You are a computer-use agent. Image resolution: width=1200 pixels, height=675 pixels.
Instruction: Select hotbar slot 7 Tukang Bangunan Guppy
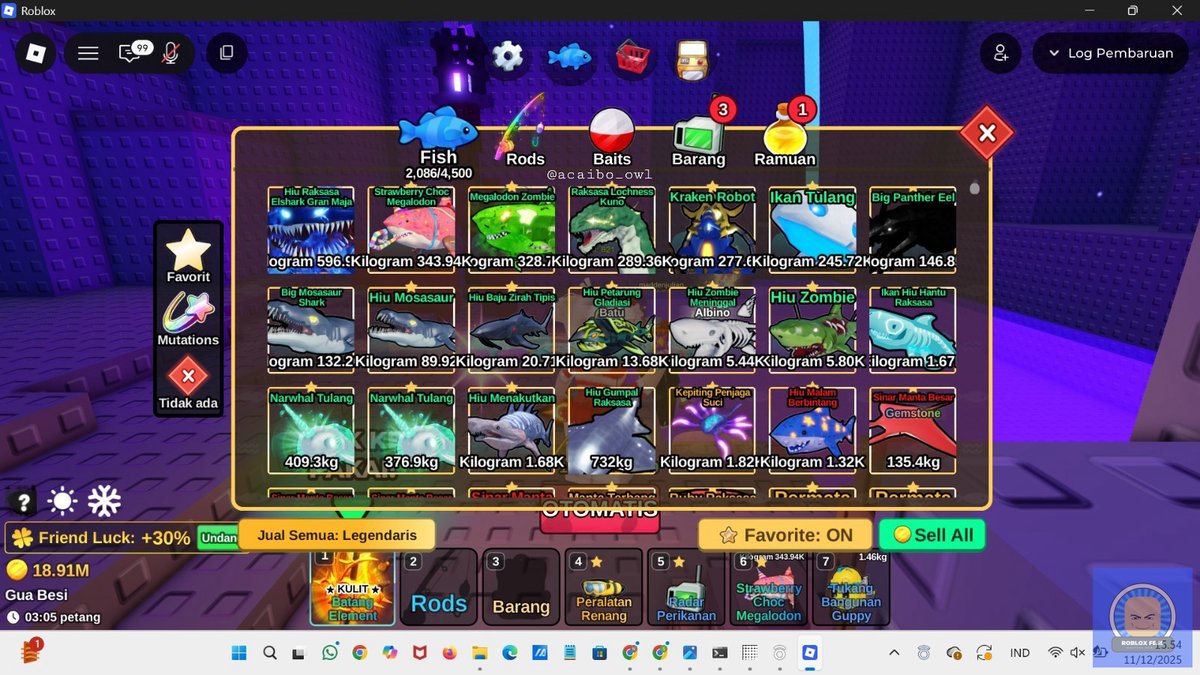point(850,587)
